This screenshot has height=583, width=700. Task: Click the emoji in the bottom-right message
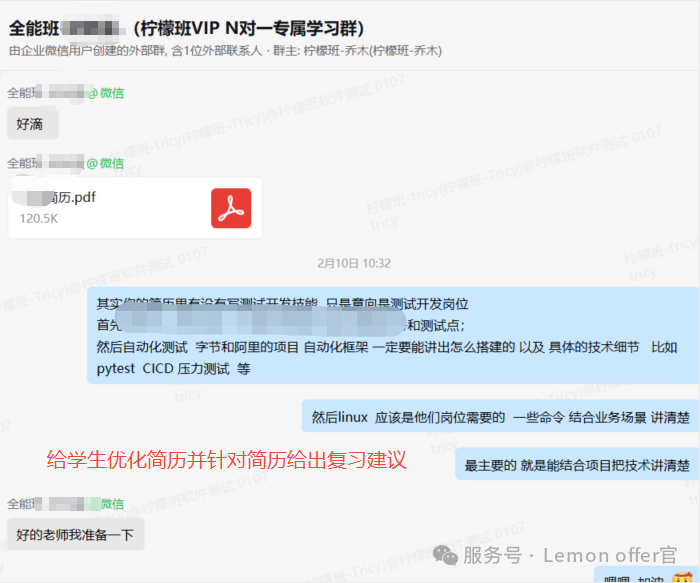point(683,577)
